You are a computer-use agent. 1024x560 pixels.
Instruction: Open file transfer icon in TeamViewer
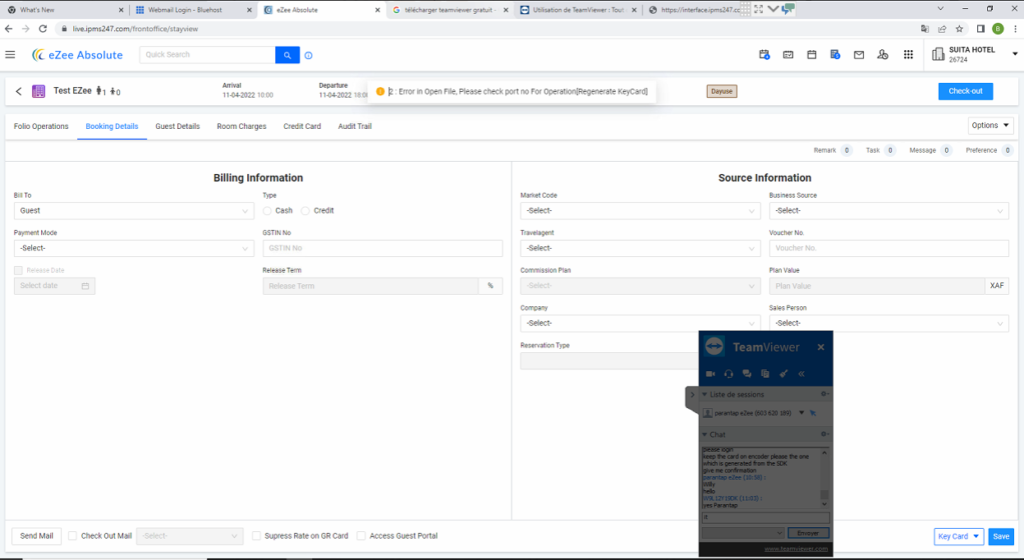coord(765,374)
